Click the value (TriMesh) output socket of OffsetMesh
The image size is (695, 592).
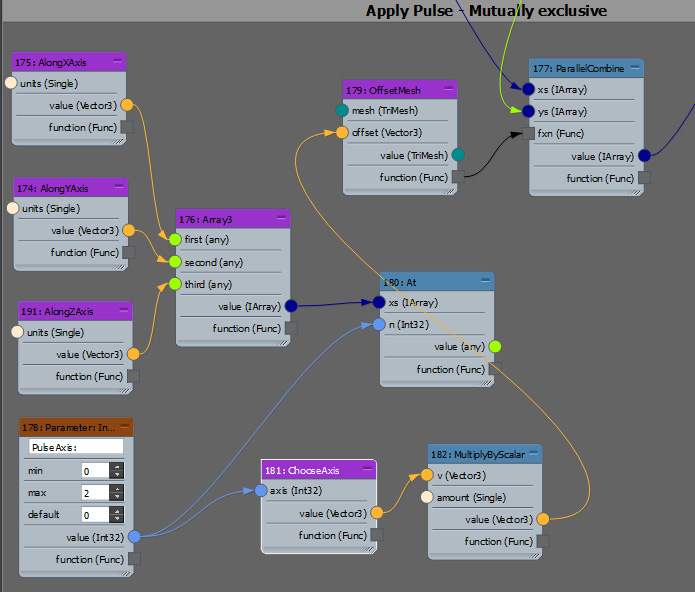coord(458,155)
